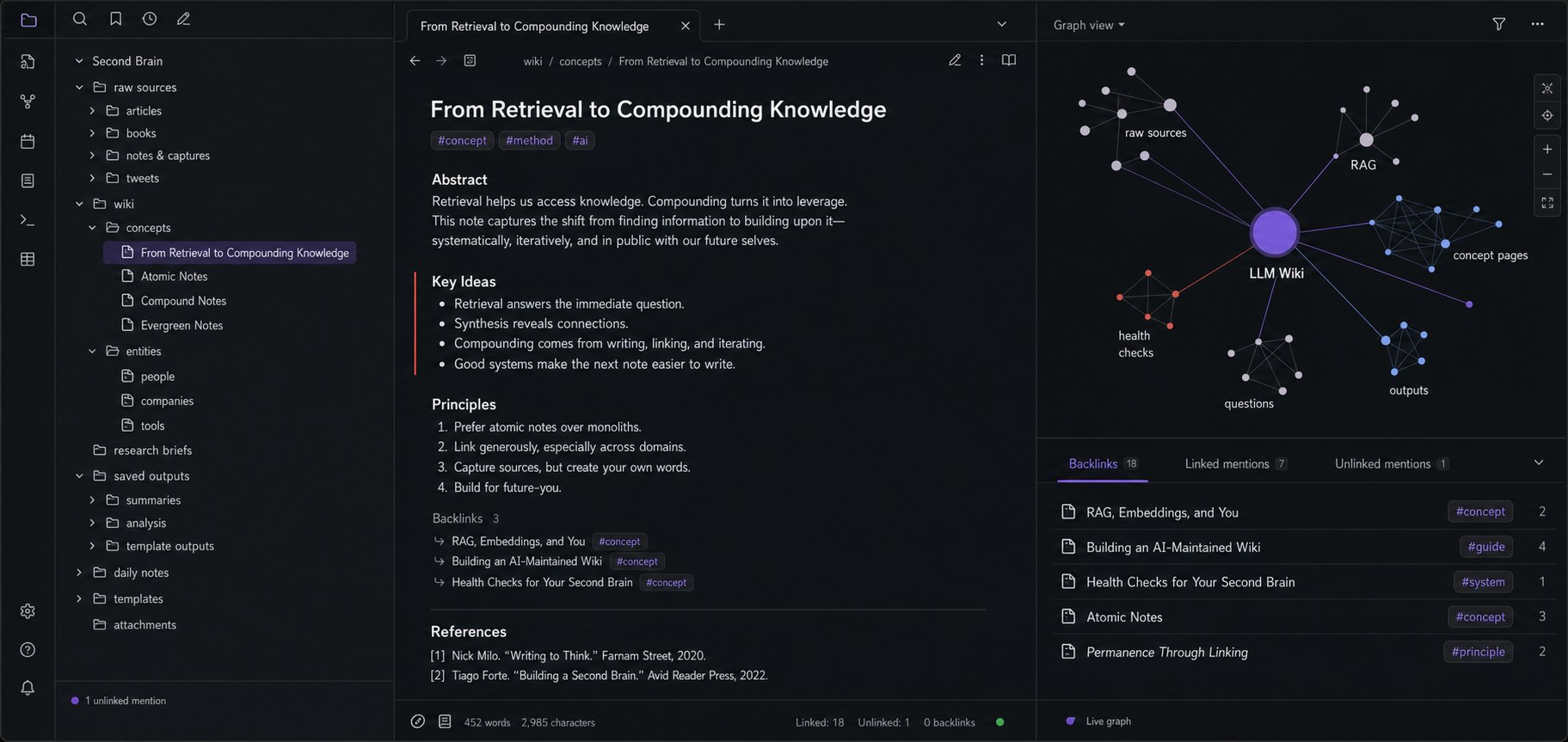Switch to the Unlinked mentions tab
1568x742 pixels.
click(1392, 463)
